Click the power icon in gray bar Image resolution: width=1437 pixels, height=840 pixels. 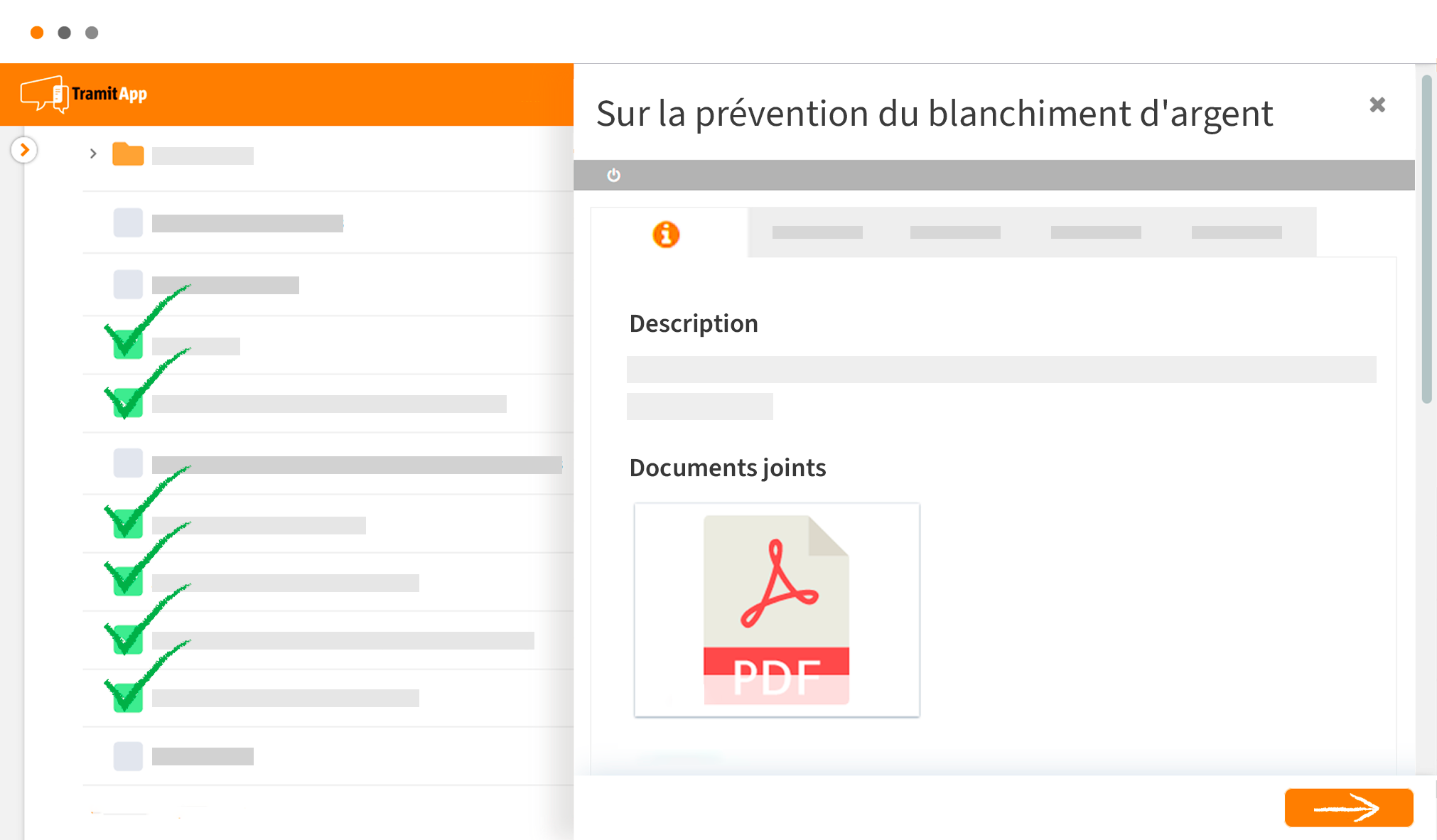(614, 175)
